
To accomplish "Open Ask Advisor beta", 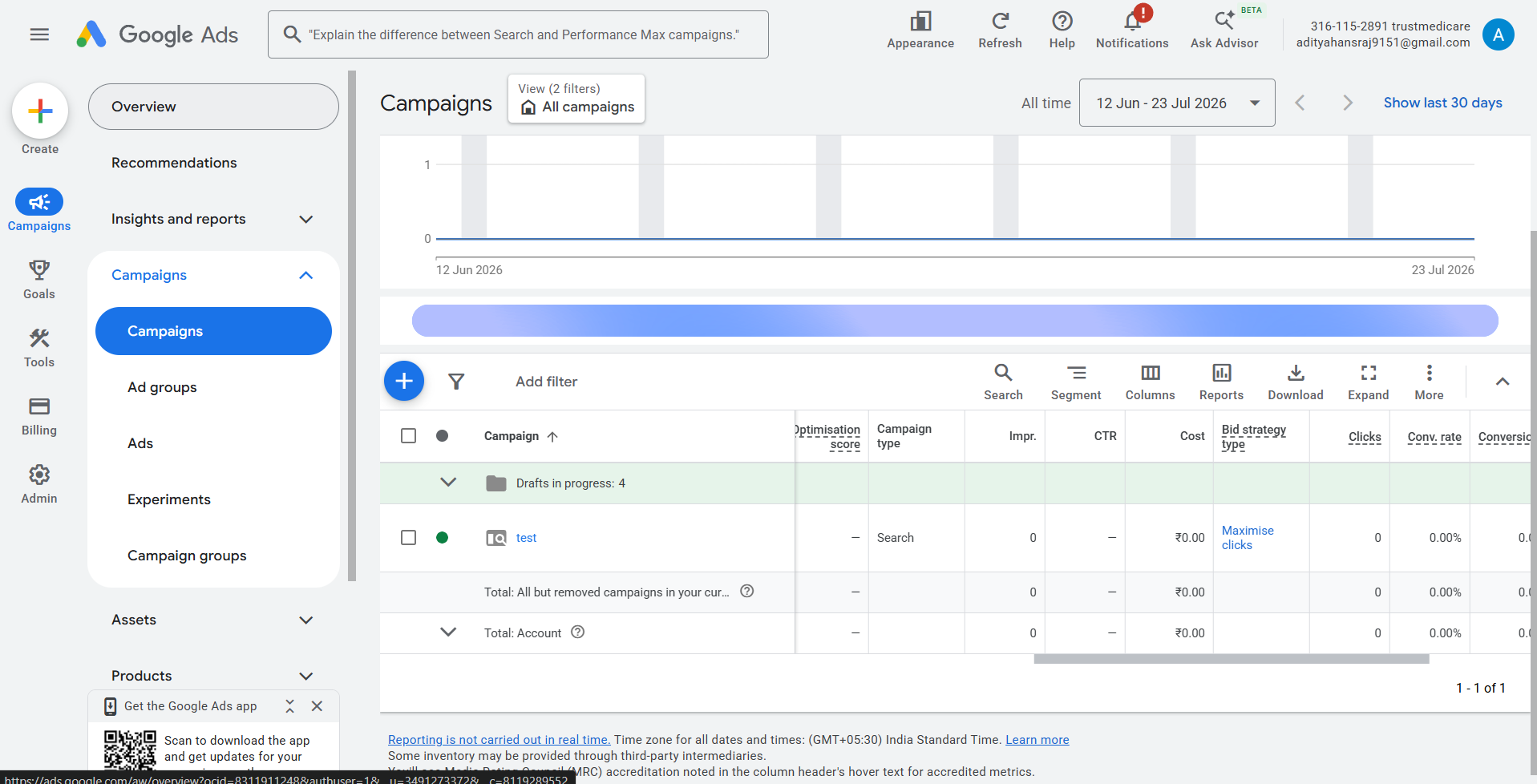I will pyautogui.click(x=1224, y=30).
